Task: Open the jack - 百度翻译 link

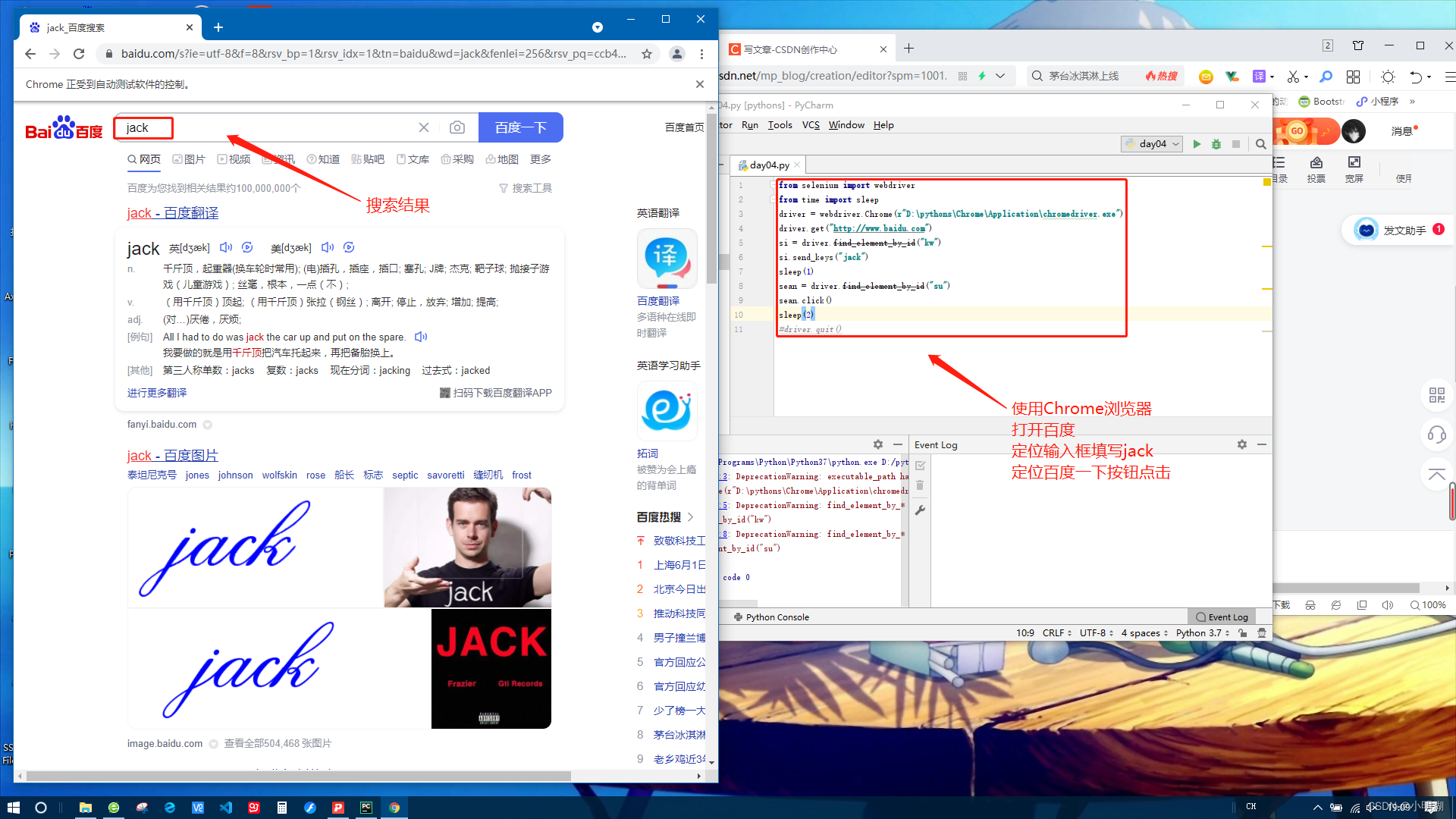Action: (172, 213)
